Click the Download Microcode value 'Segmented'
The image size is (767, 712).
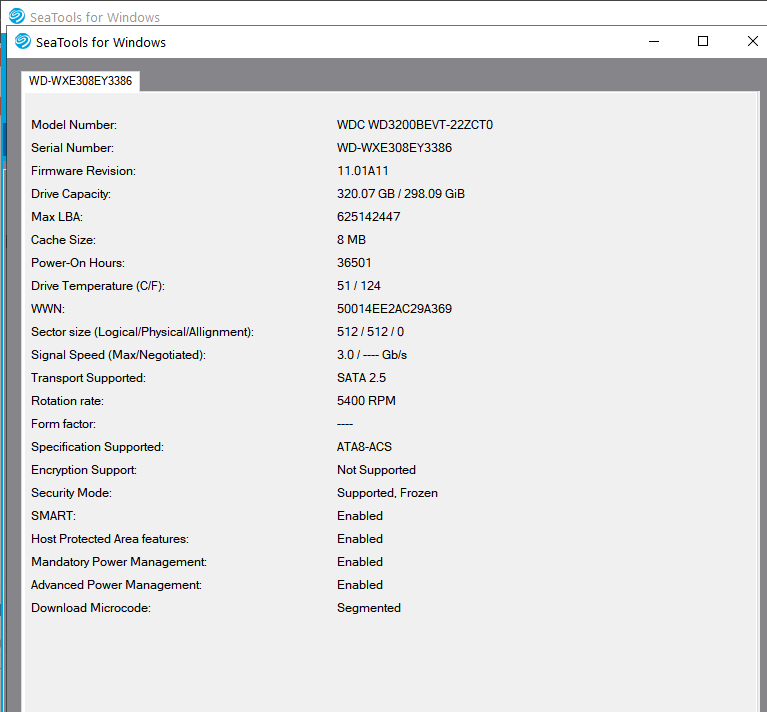click(x=368, y=608)
